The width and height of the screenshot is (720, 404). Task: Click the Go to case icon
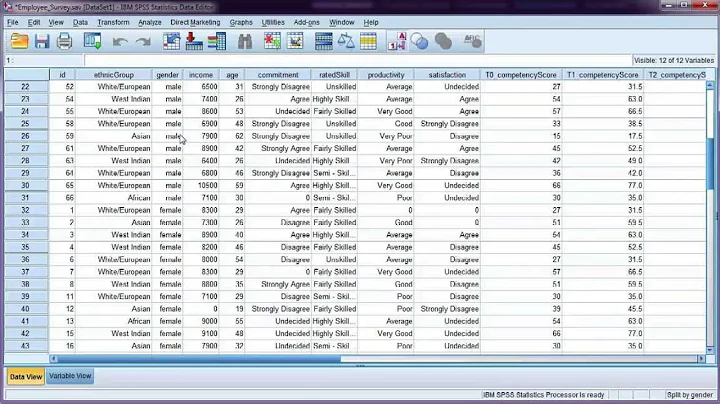coord(172,41)
